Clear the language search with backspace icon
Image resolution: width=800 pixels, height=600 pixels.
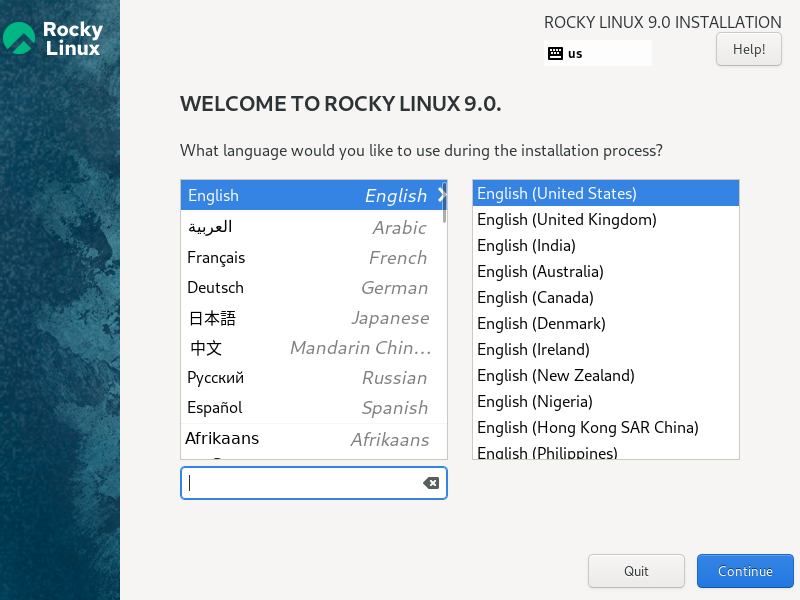pos(431,483)
